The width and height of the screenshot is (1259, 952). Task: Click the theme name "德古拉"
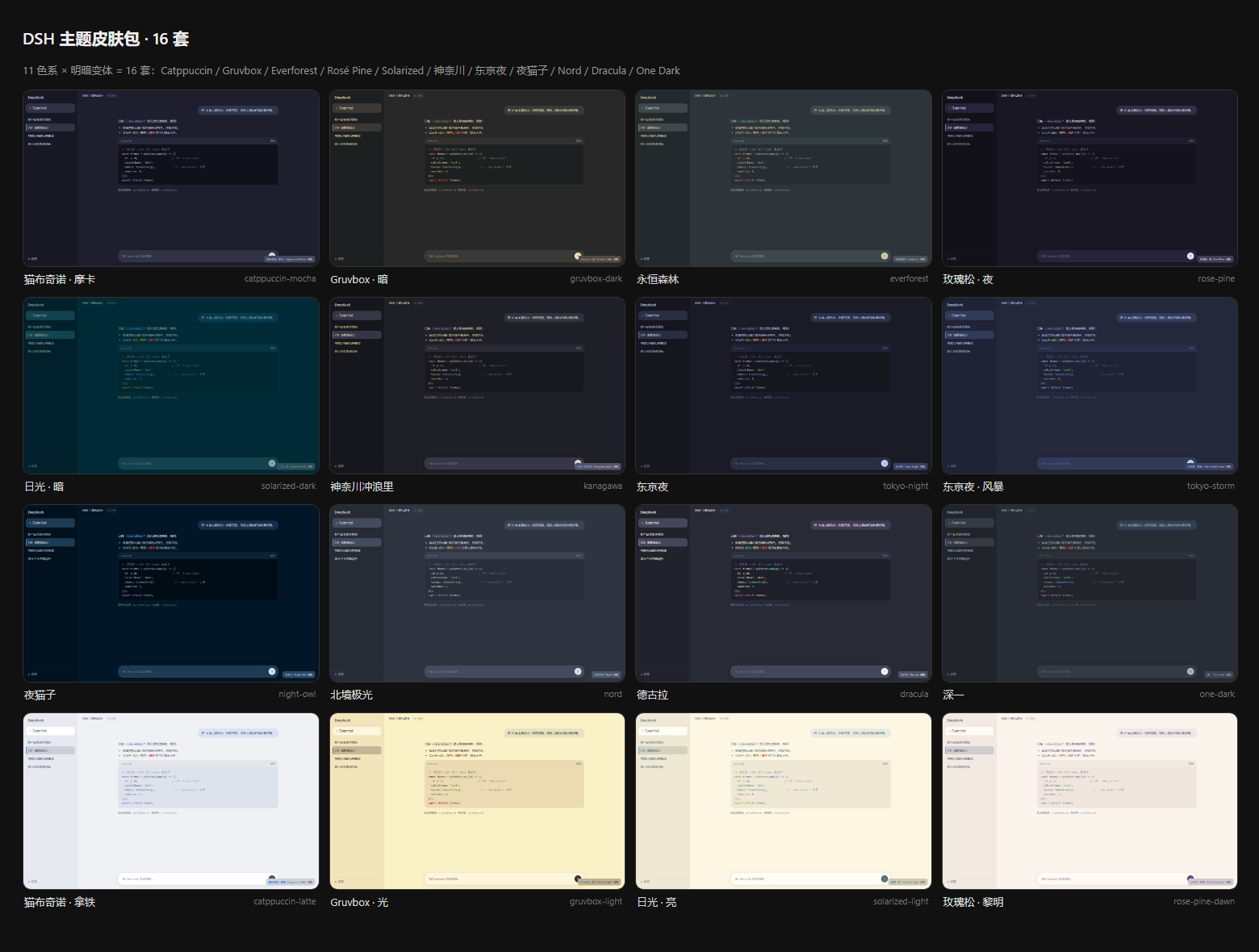click(652, 695)
